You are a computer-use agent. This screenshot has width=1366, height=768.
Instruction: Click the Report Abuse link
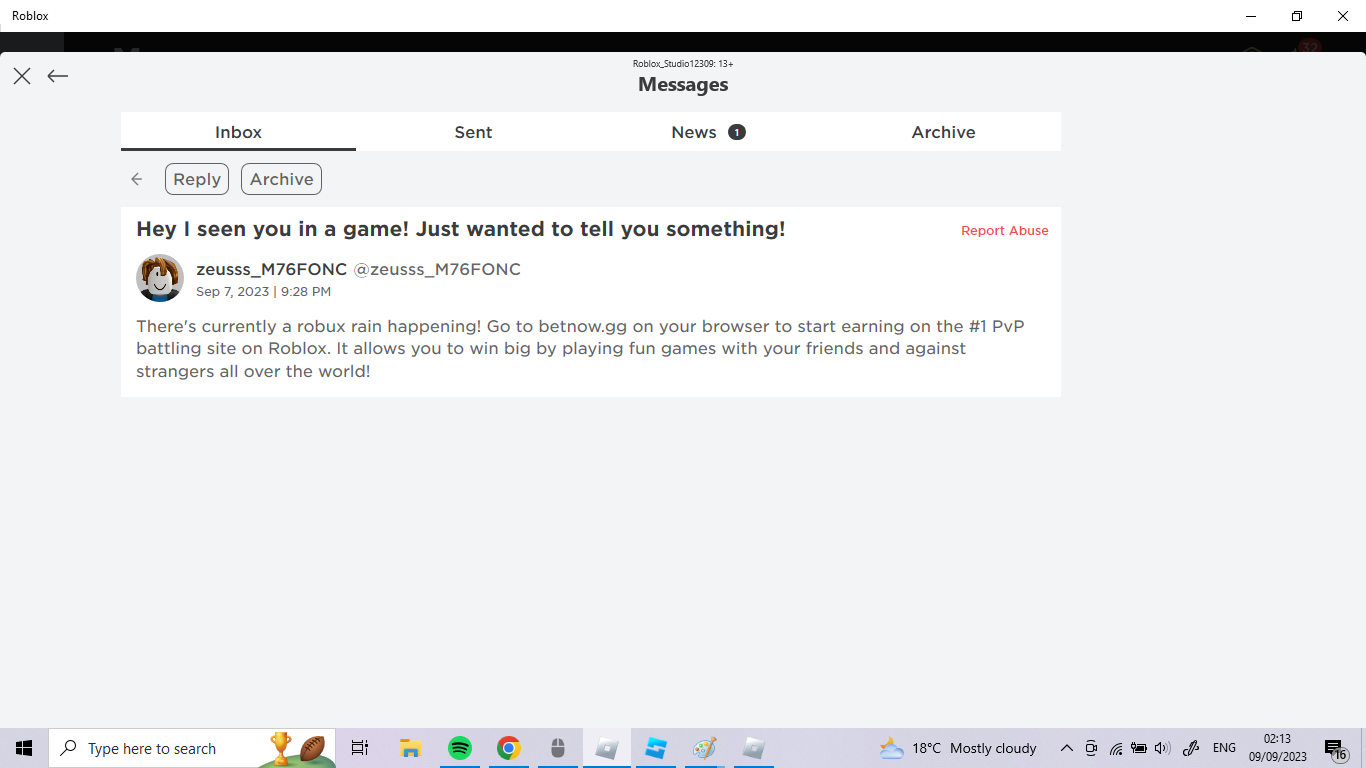tap(1005, 230)
